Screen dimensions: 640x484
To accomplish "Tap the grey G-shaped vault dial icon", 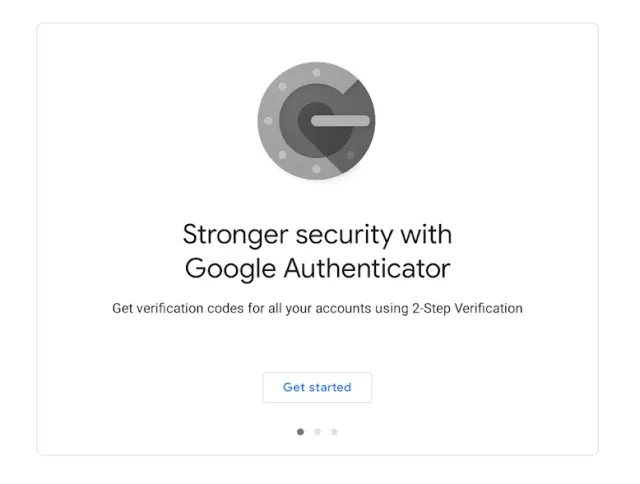I will point(316,122).
